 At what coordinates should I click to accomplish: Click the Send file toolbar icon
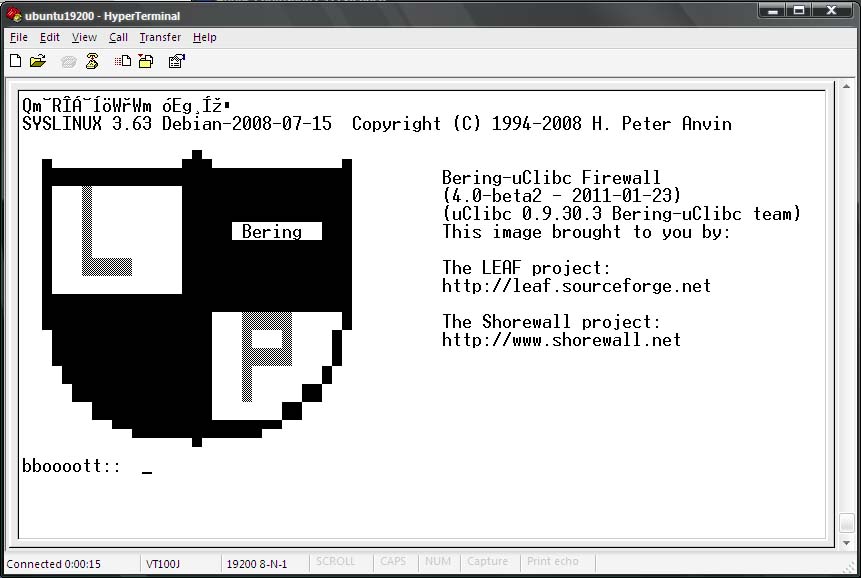click(123, 61)
